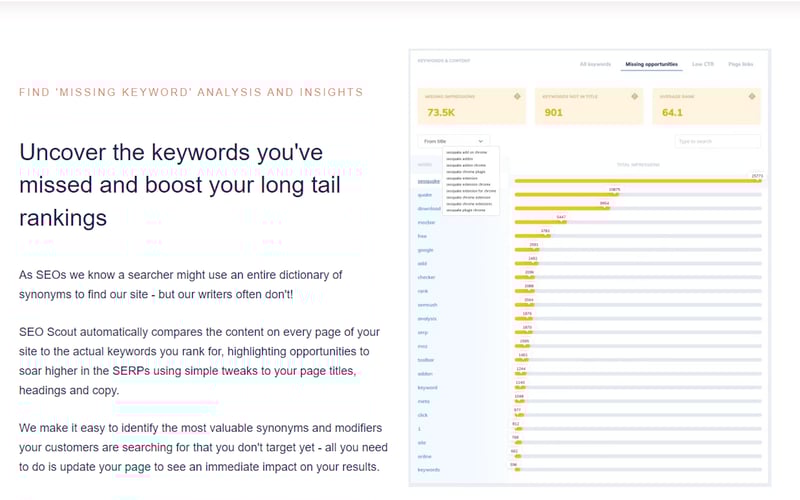Click the 'Uncover the keywords you've missed' heading
800x500 pixels.
pyautogui.click(x=180, y=185)
